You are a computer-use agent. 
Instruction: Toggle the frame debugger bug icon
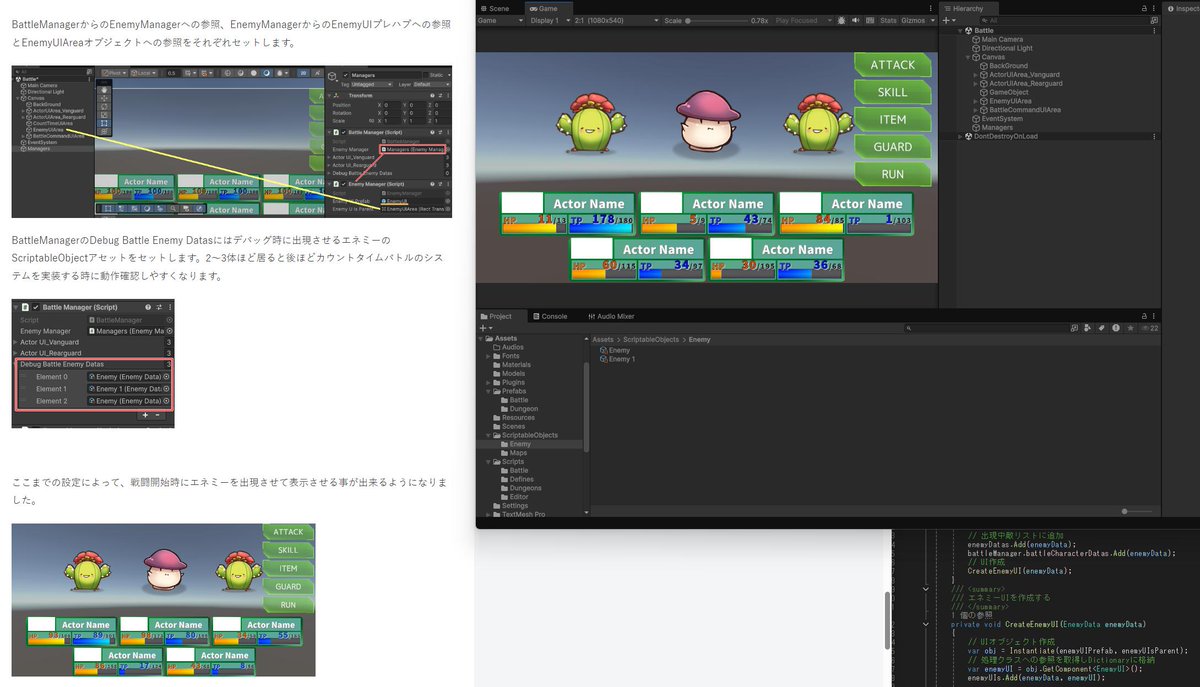(x=841, y=20)
